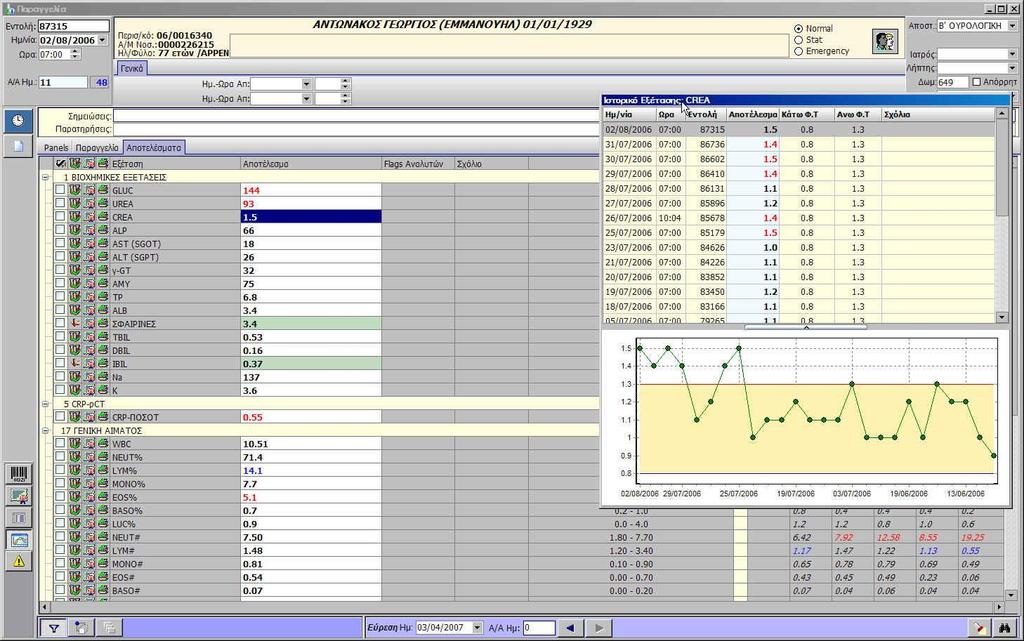Open the first Ημ.-Ώρα Απ date dropdown
The width and height of the screenshot is (1024, 641).
pyautogui.click(x=306, y=84)
